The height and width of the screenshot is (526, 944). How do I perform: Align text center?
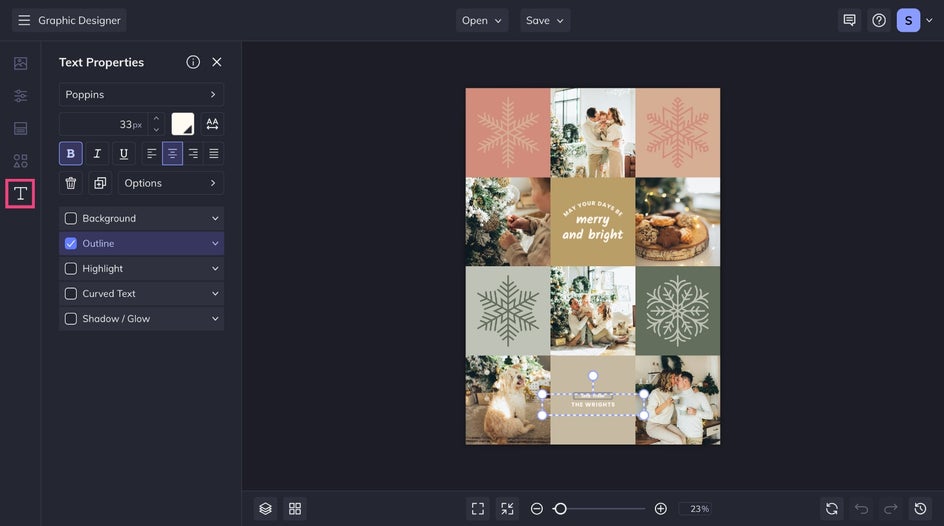pyautogui.click(x=172, y=153)
